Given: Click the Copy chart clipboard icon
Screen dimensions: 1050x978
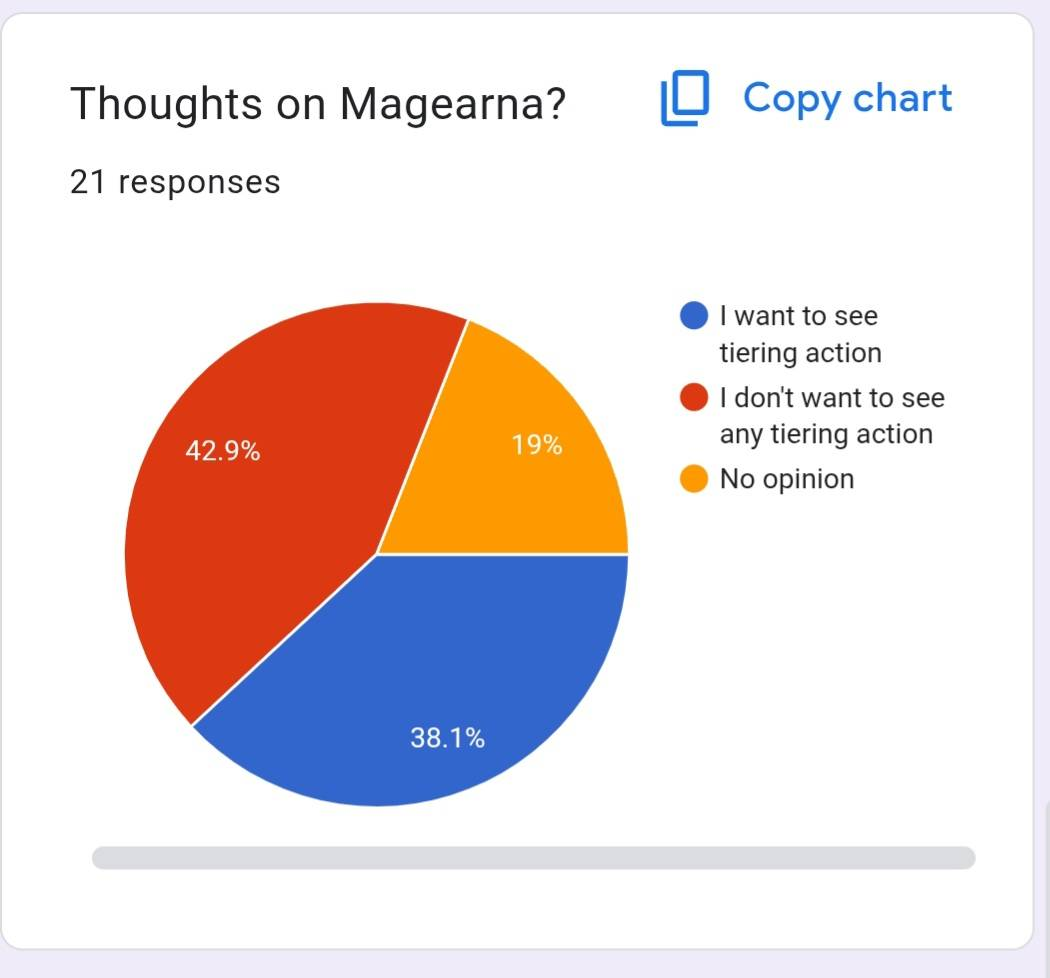Looking at the screenshot, I should (x=684, y=98).
